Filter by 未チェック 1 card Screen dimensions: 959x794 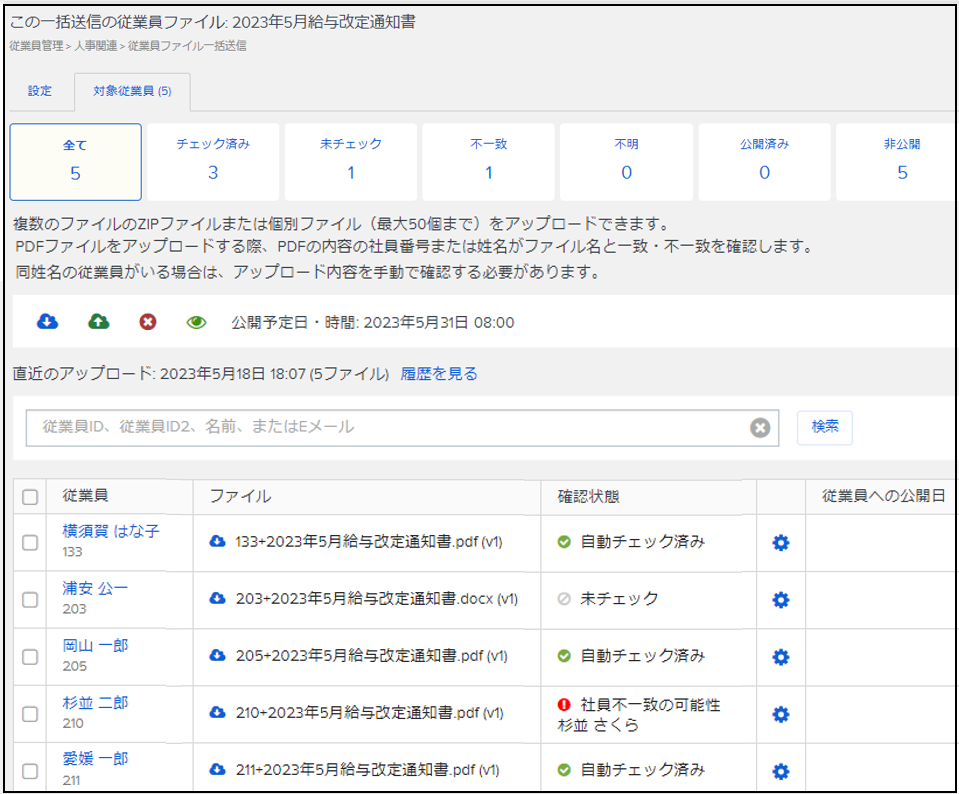coord(350,162)
